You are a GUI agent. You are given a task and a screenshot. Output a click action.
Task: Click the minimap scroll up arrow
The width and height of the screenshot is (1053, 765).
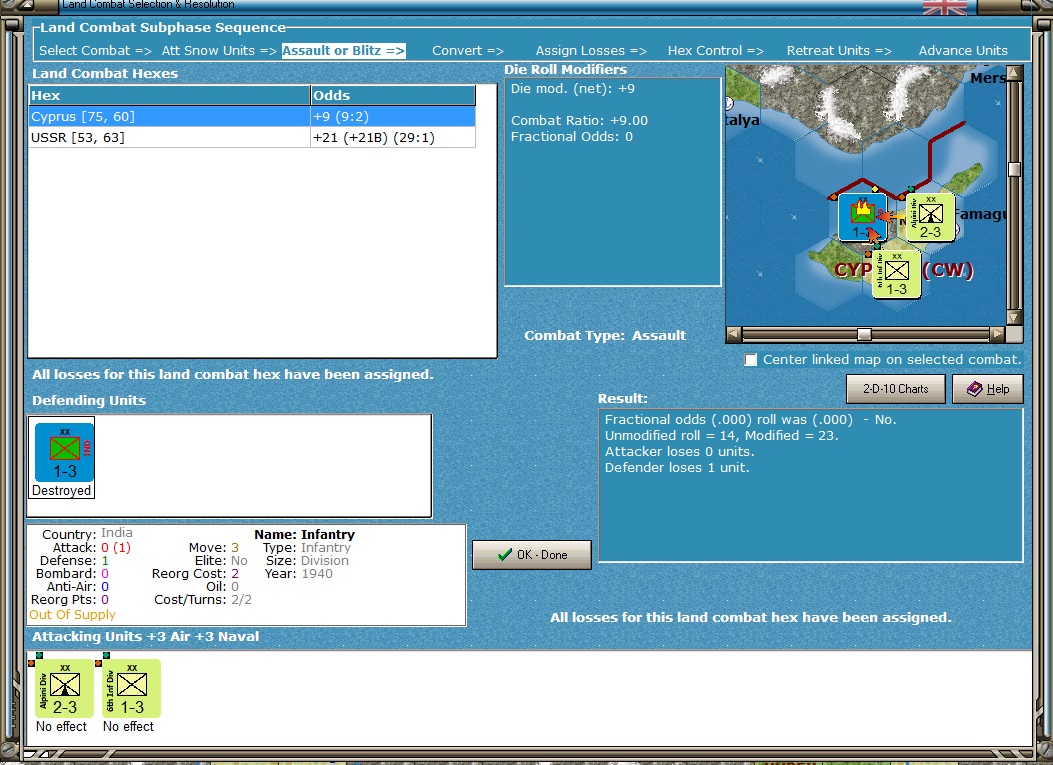coord(1014,73)
